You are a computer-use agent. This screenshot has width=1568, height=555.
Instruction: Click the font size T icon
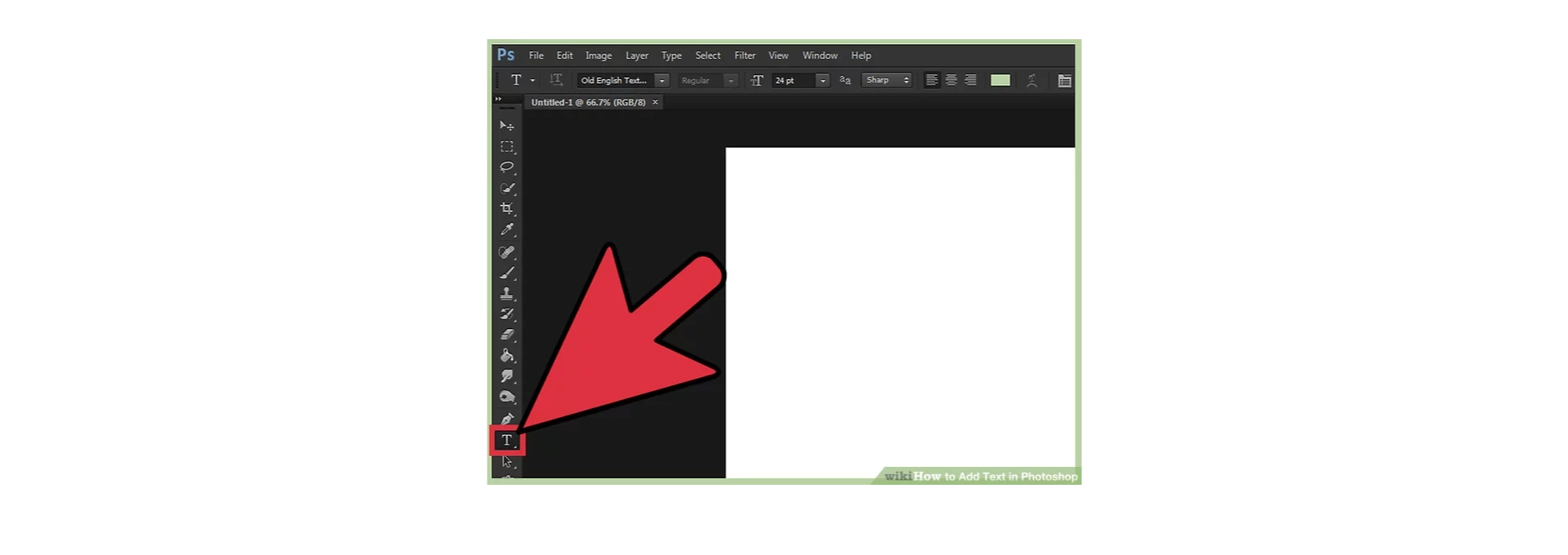pyautogui.click(x=757, y=80)
